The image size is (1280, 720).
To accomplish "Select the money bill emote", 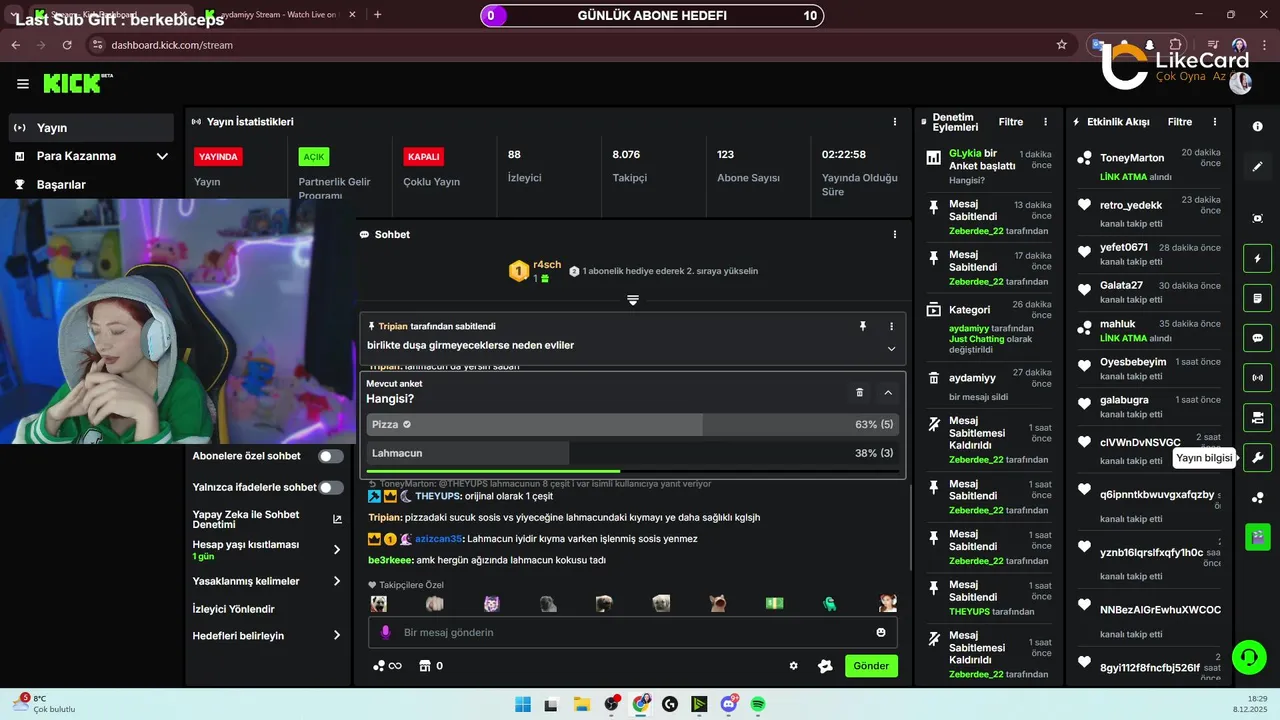I will tap(774, 604).
